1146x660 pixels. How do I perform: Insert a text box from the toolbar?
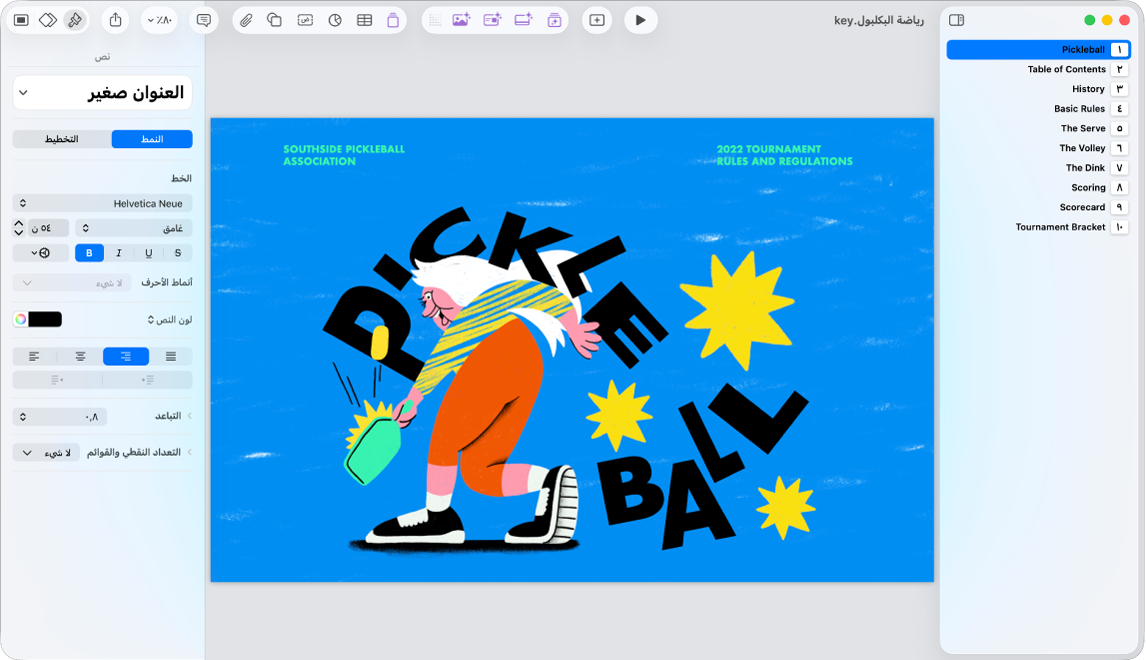click(x=305, y=20)
